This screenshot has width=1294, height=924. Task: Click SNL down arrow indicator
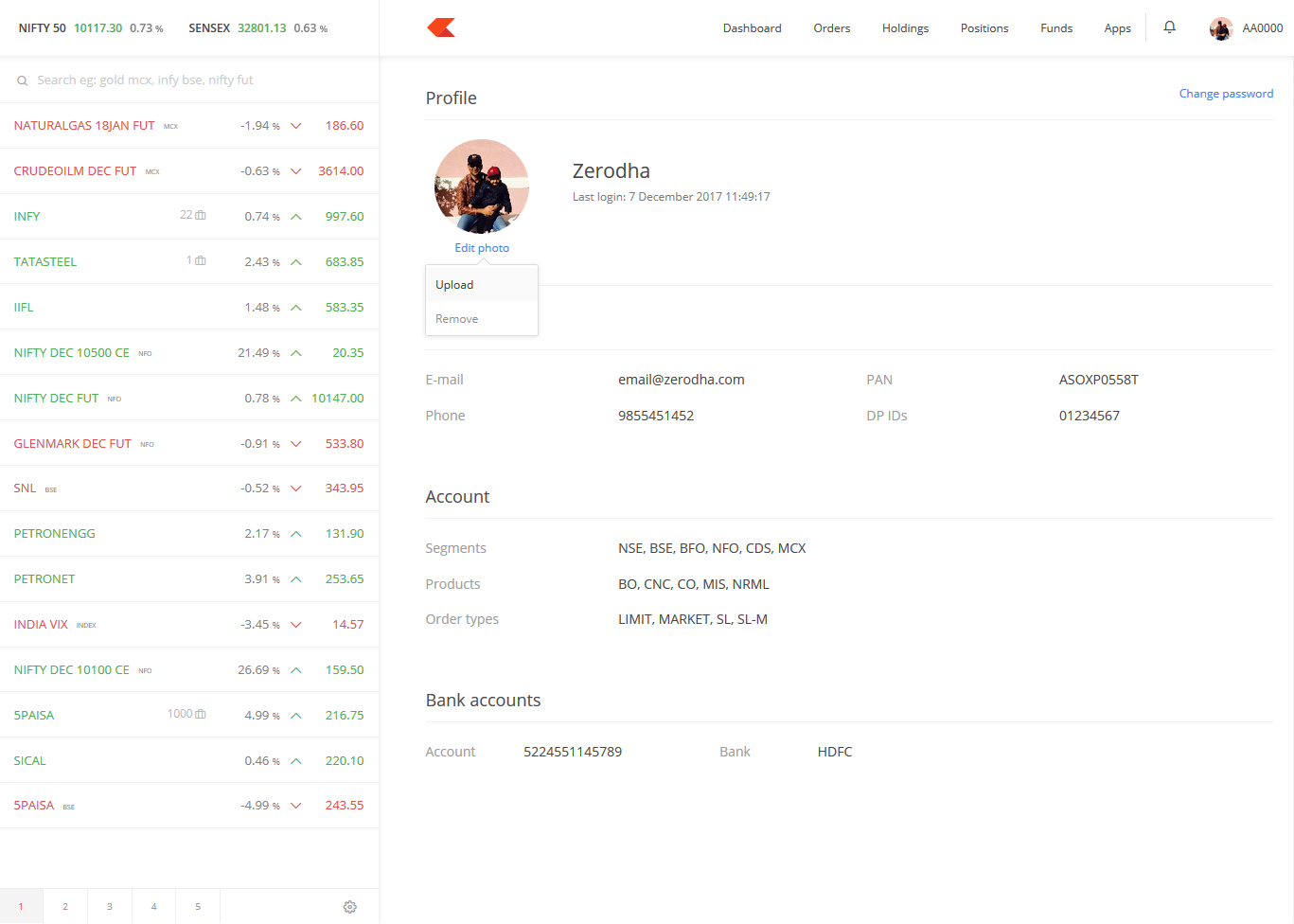click(296, 489)
